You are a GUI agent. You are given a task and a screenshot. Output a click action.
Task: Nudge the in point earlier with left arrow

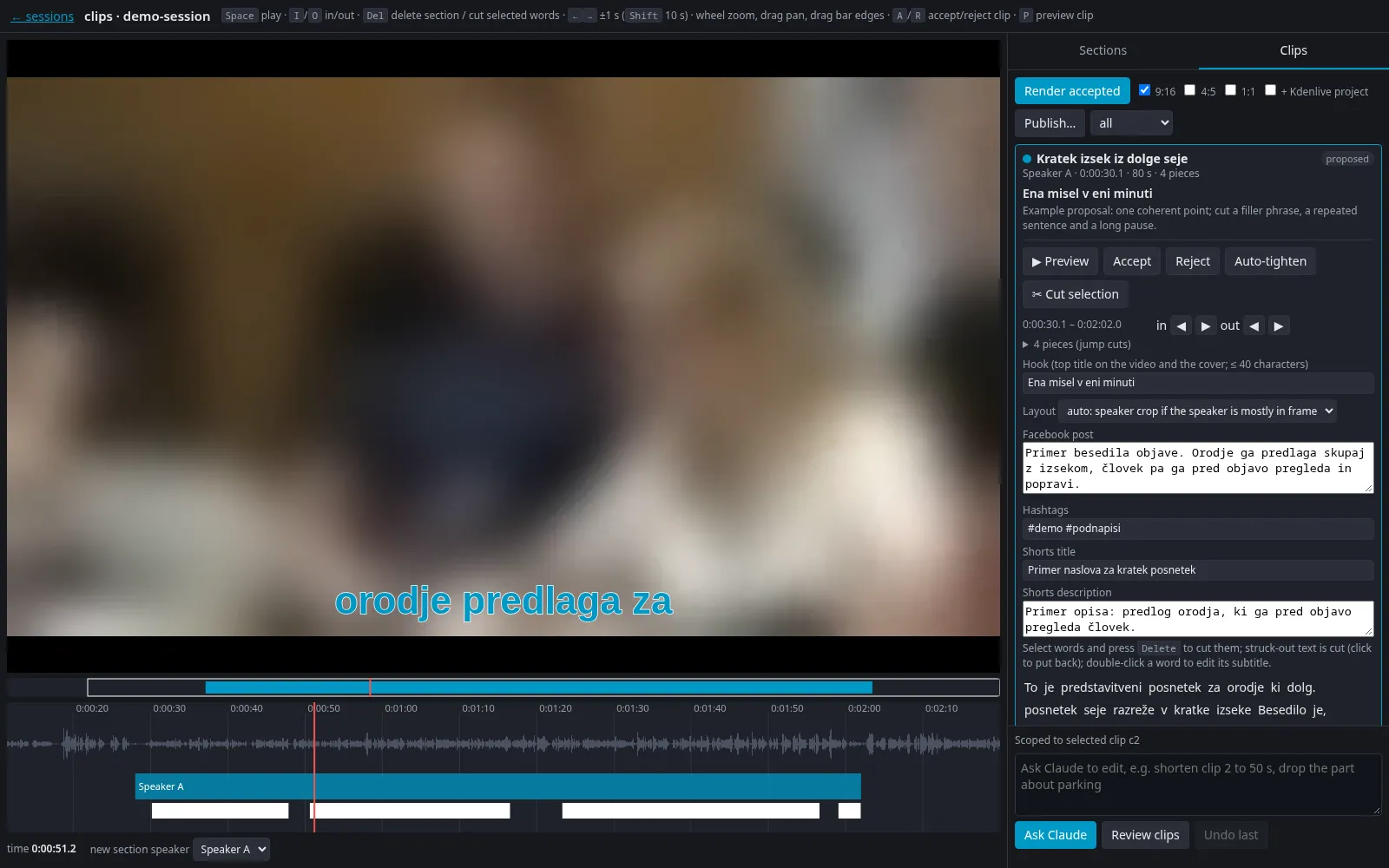(1181, 326)
